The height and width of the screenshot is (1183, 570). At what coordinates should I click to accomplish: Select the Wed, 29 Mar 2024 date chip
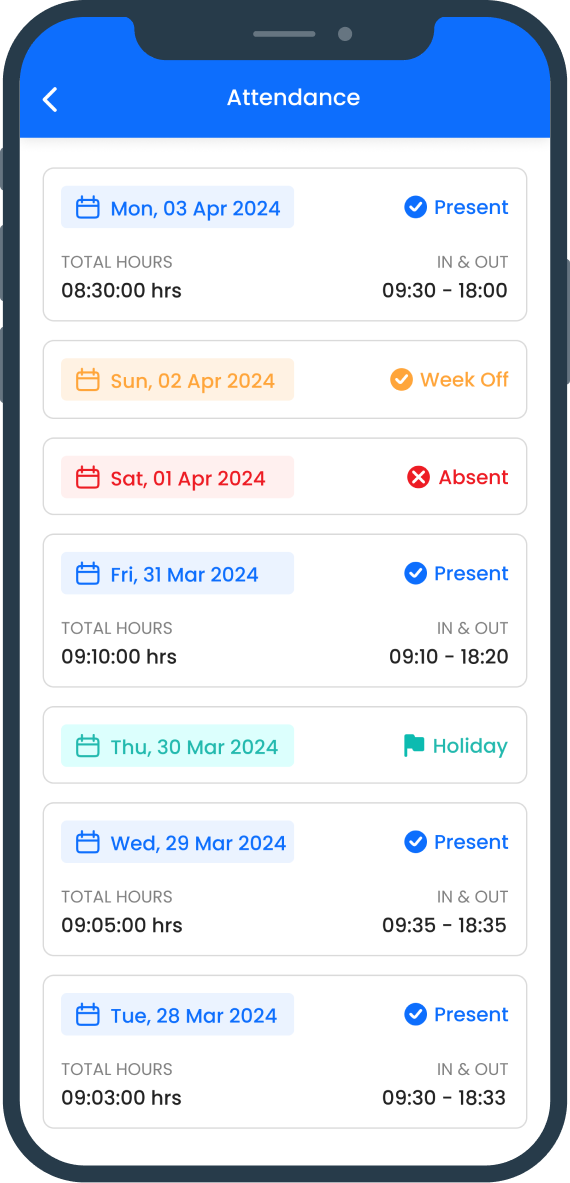(x=177, y=842)
